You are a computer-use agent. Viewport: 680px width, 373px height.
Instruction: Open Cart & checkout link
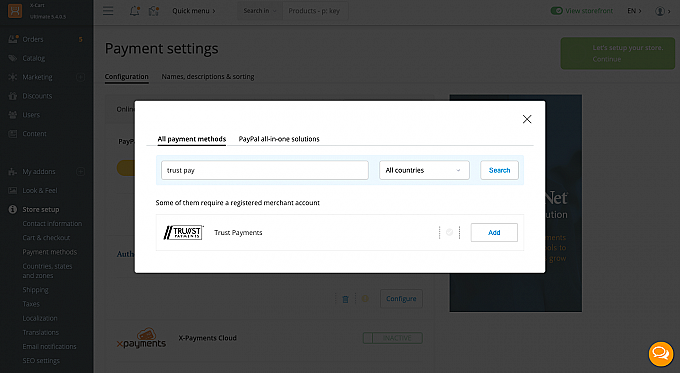click(46, 238)
